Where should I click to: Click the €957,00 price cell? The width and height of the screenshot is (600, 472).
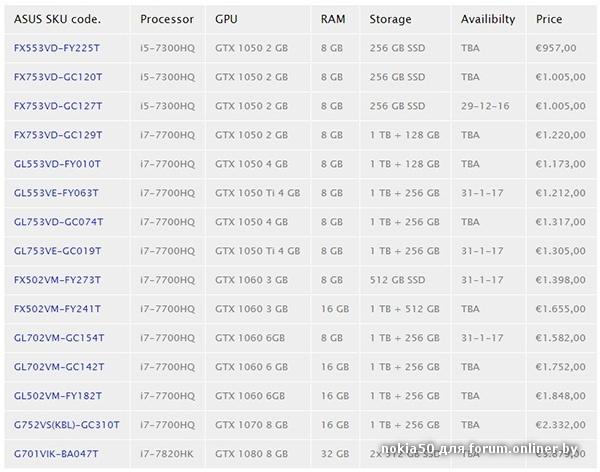click(x=556, y=48)
